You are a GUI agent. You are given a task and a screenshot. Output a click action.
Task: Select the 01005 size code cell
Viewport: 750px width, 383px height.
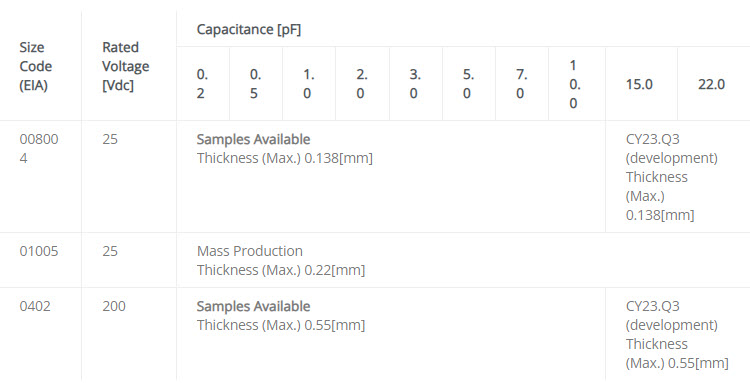click(x=39, y=251)
